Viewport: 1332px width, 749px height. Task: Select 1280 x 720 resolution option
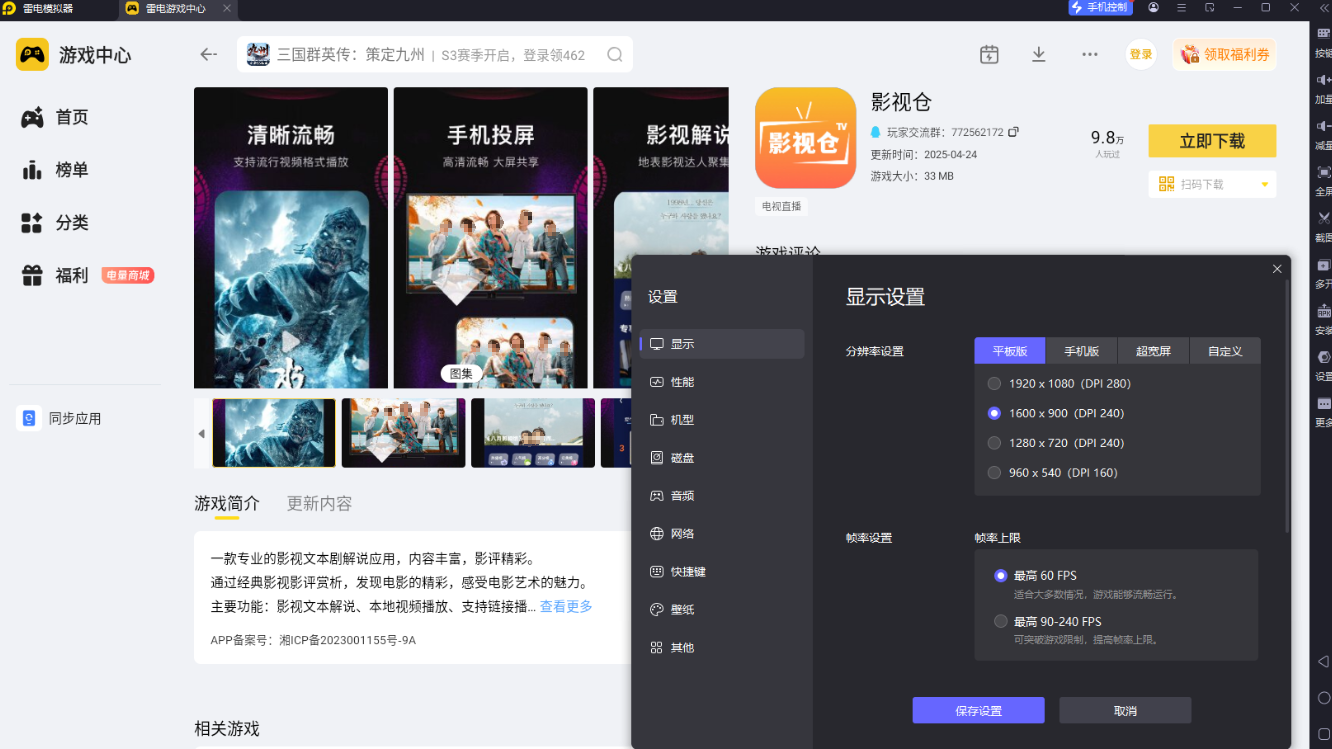pos(994,442)
